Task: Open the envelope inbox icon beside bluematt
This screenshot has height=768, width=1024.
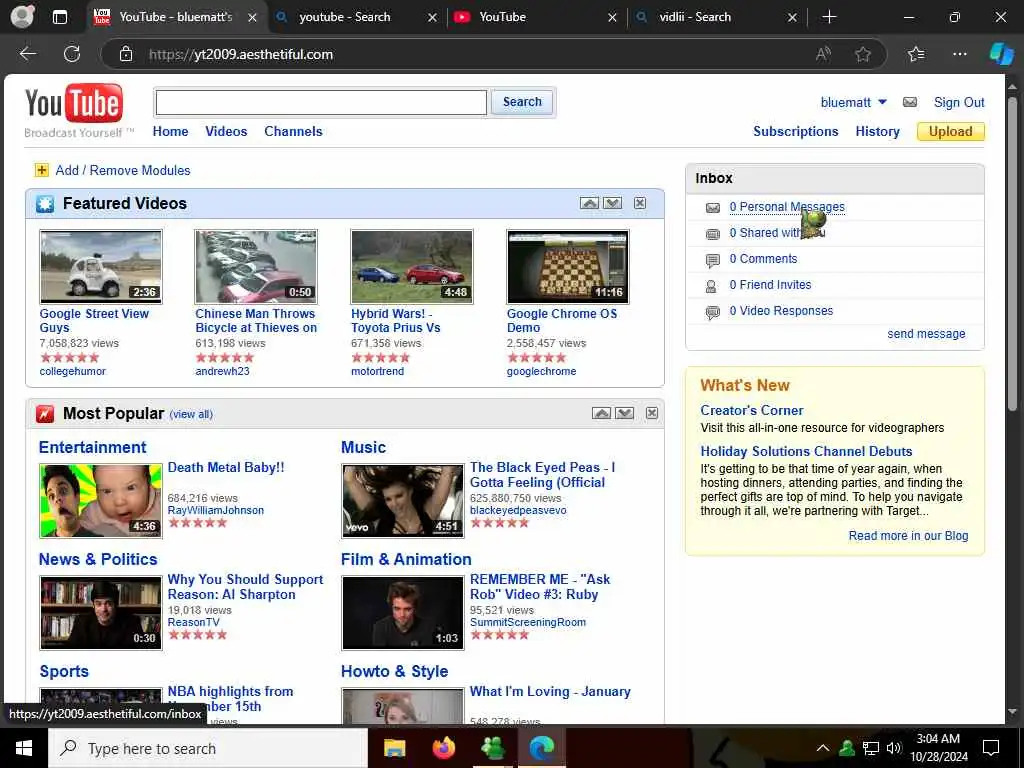Action: (910, 102)
